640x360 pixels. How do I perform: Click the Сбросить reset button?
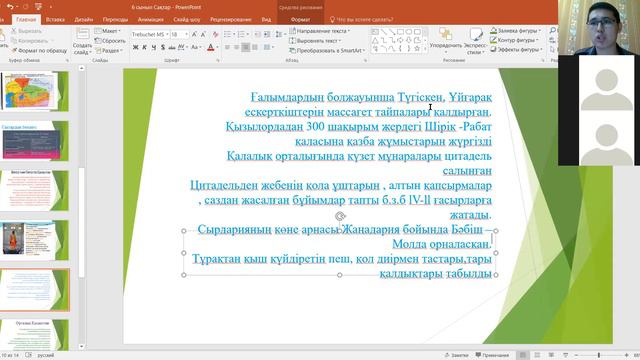[x=110, y=41]
